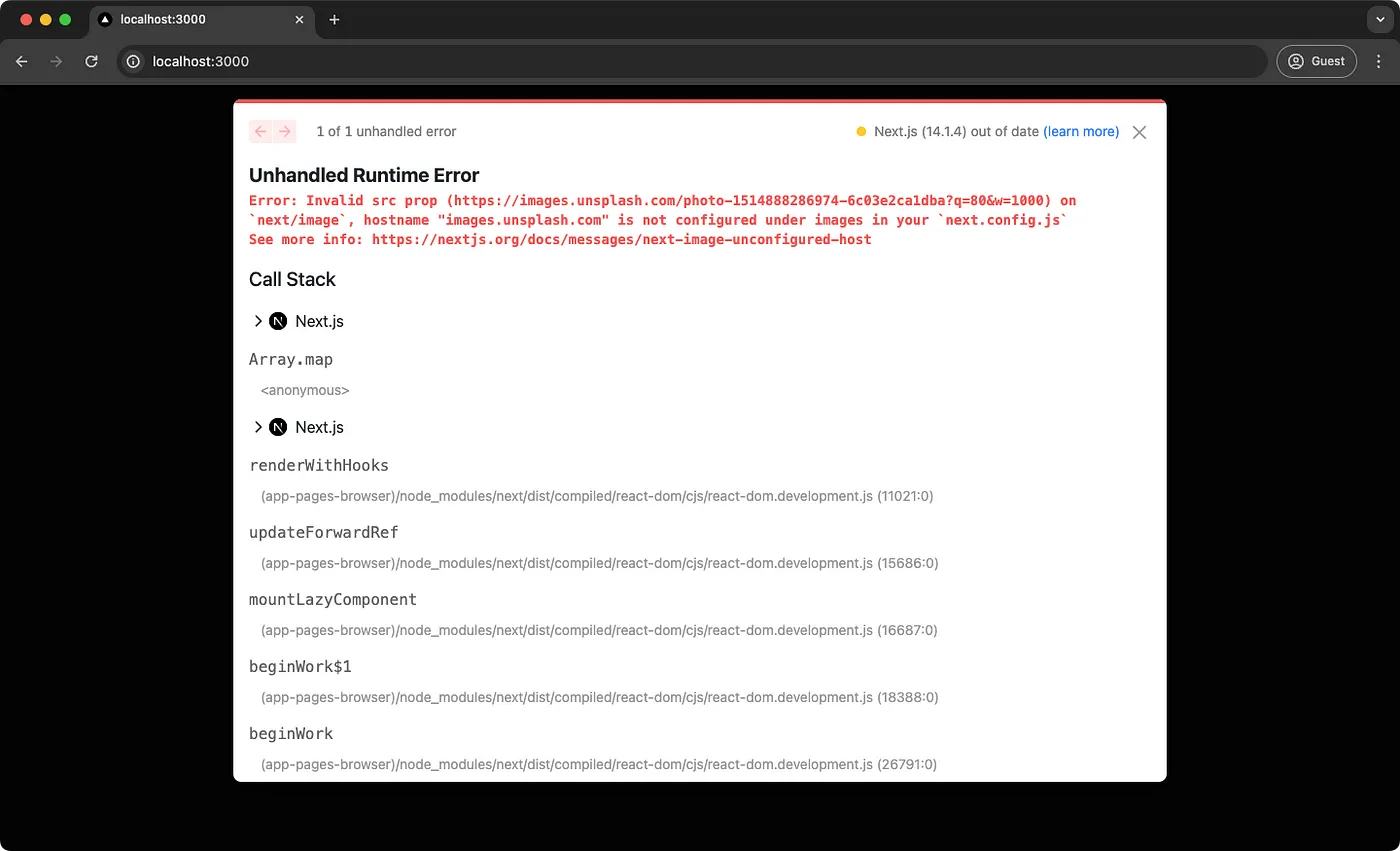Image resolution: width=1400 pixels, height=851 pixels.
Task: Open the mountLazyComponent stack frame
Action: click(333, 599)
